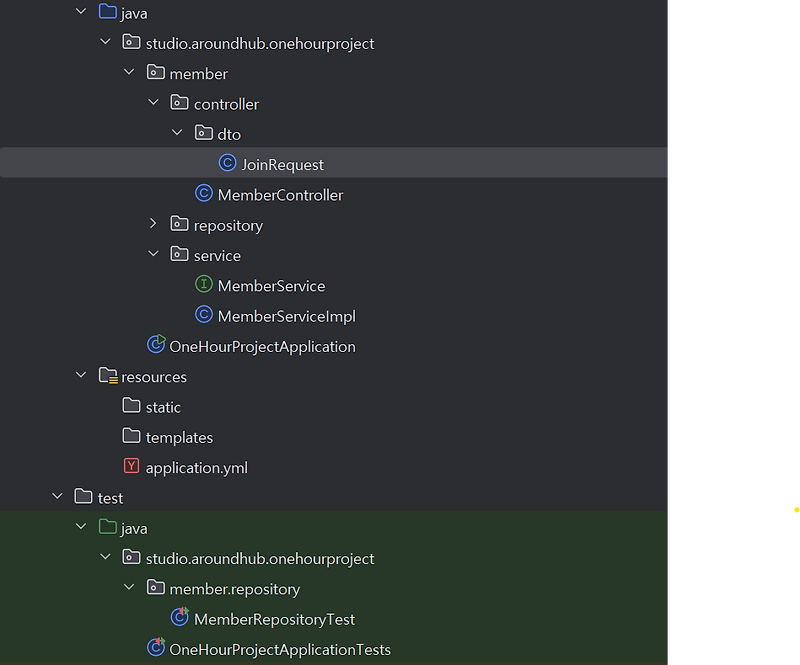Click OneHourProjectApplication runnable class icon

tap(156, 344)
